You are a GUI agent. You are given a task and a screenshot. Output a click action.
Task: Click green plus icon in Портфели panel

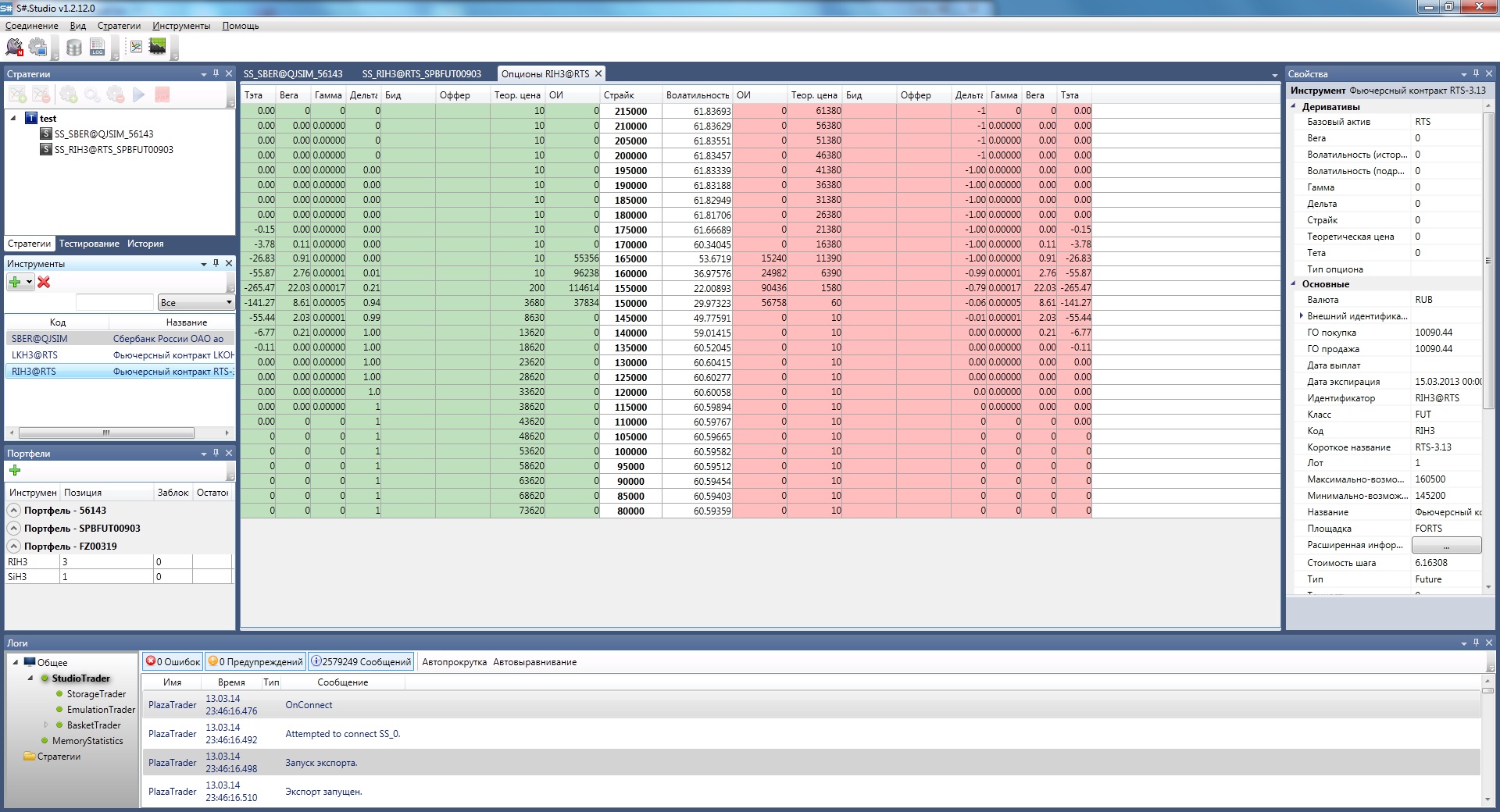coord(15,471)
